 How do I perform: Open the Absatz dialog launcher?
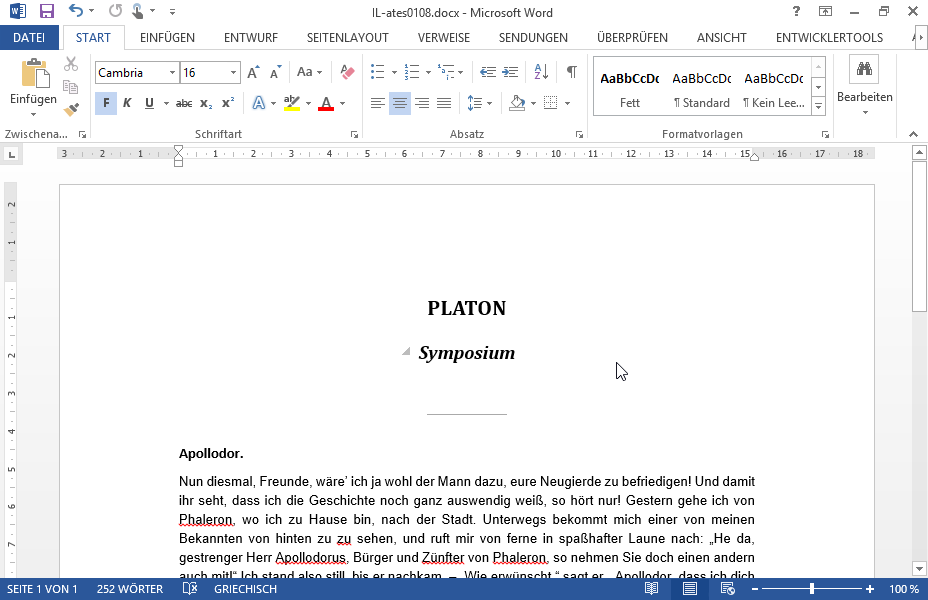tap(579, 134)
